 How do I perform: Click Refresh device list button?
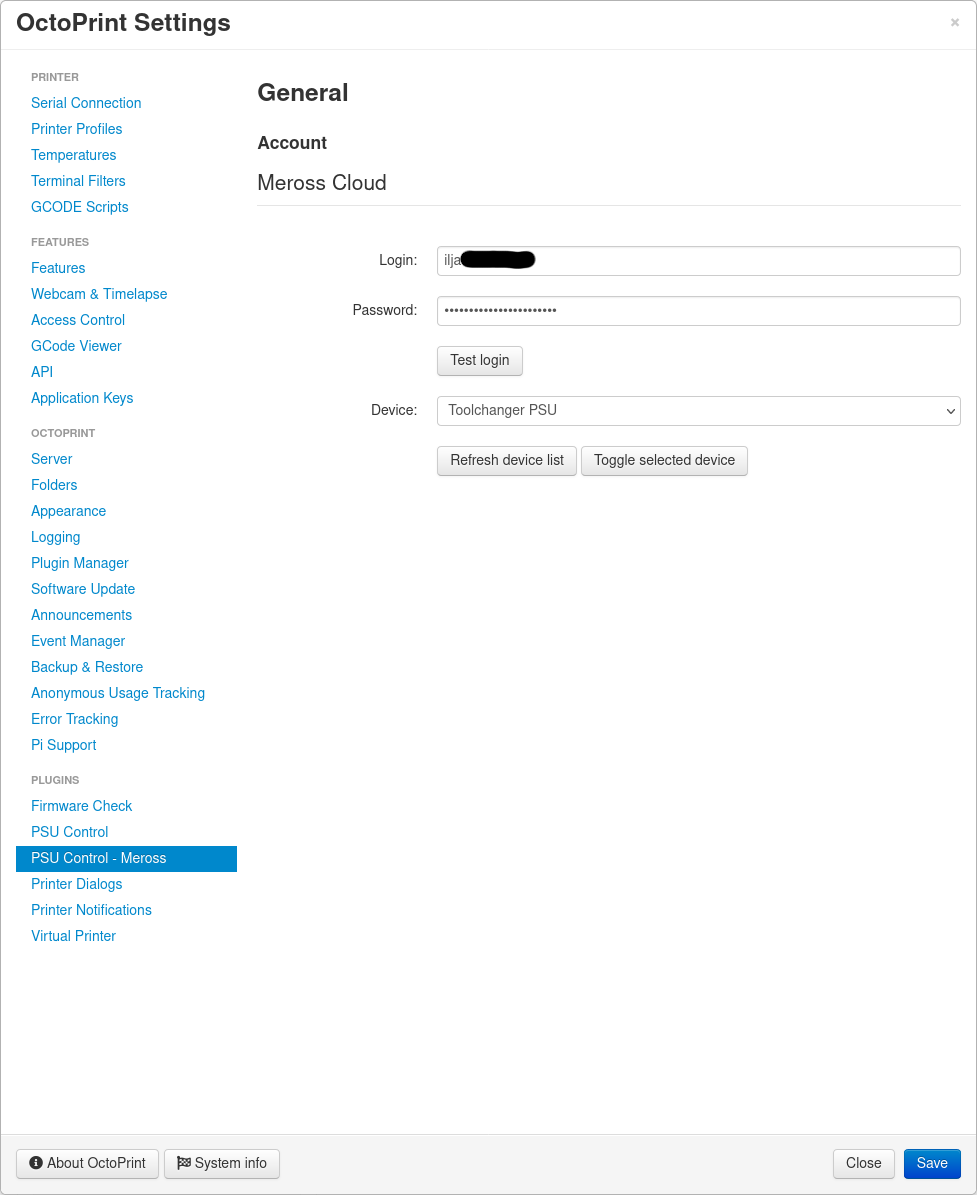pos(507,460)
